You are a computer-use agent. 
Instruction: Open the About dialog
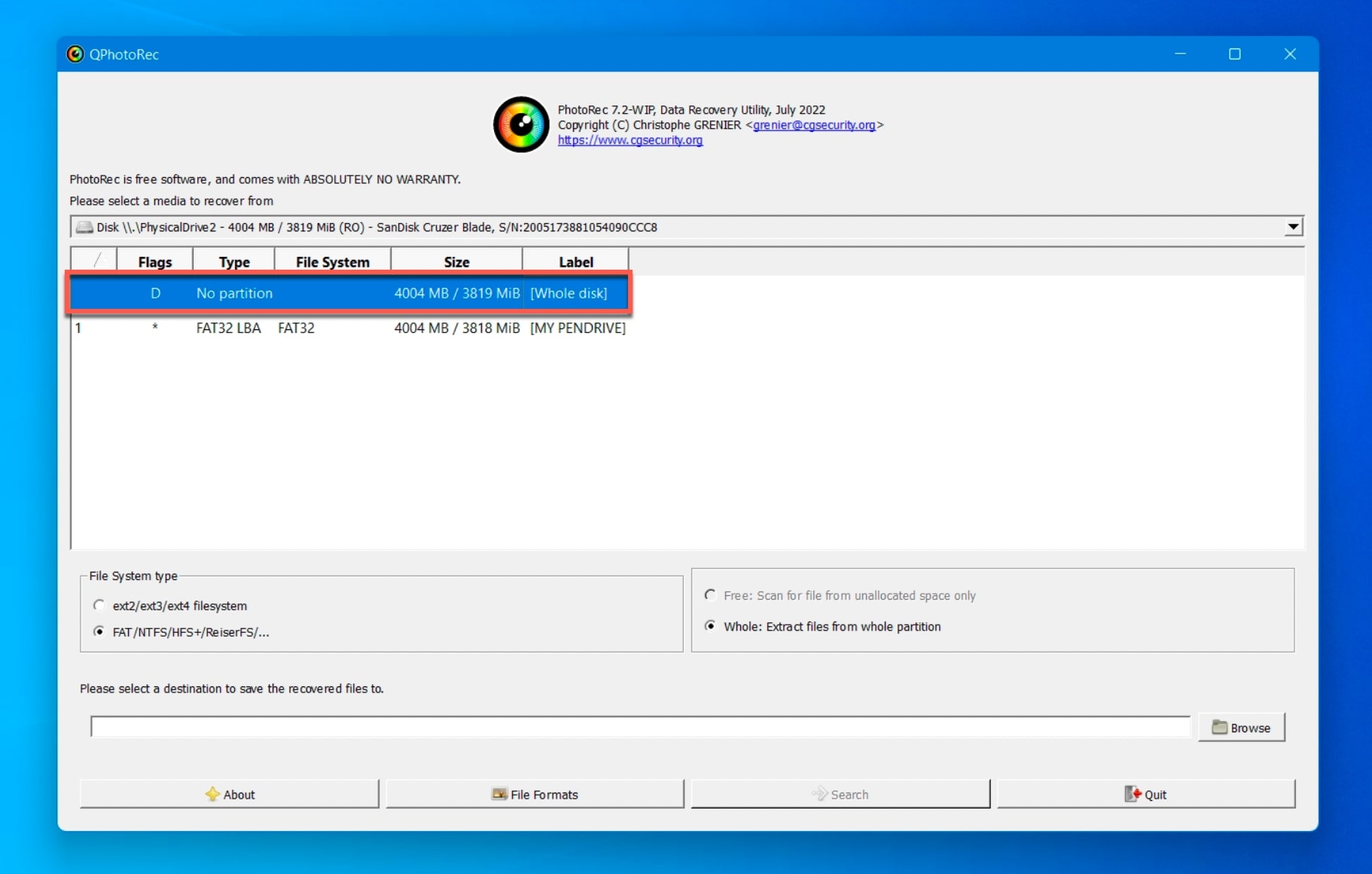230,794
